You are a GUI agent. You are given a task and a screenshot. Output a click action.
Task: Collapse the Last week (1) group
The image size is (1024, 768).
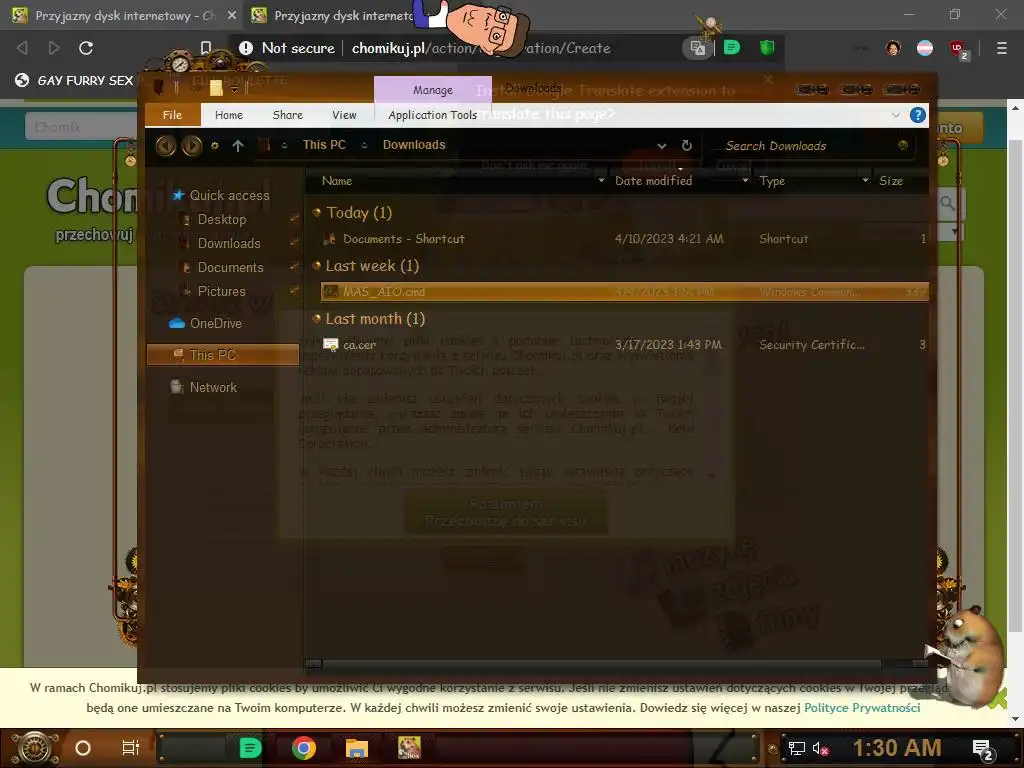(x=317, y=265)
